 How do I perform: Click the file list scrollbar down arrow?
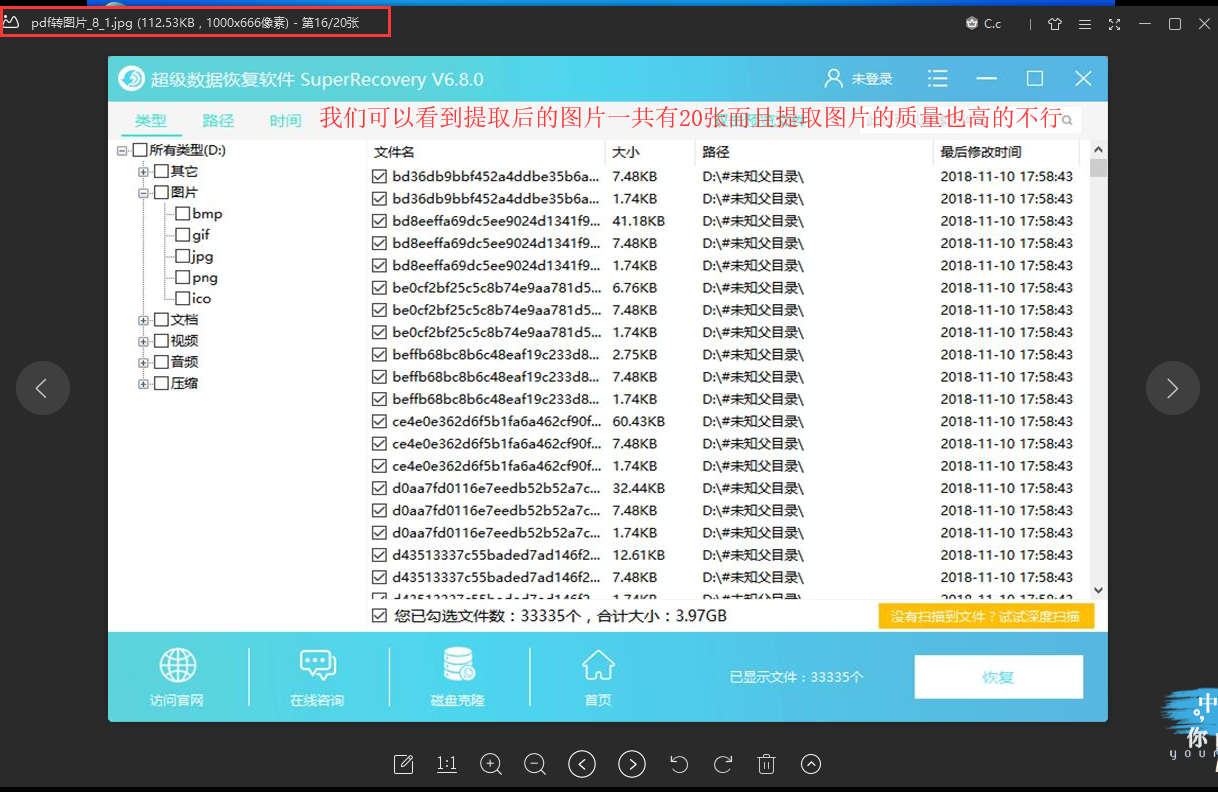tap(1098, 591)
